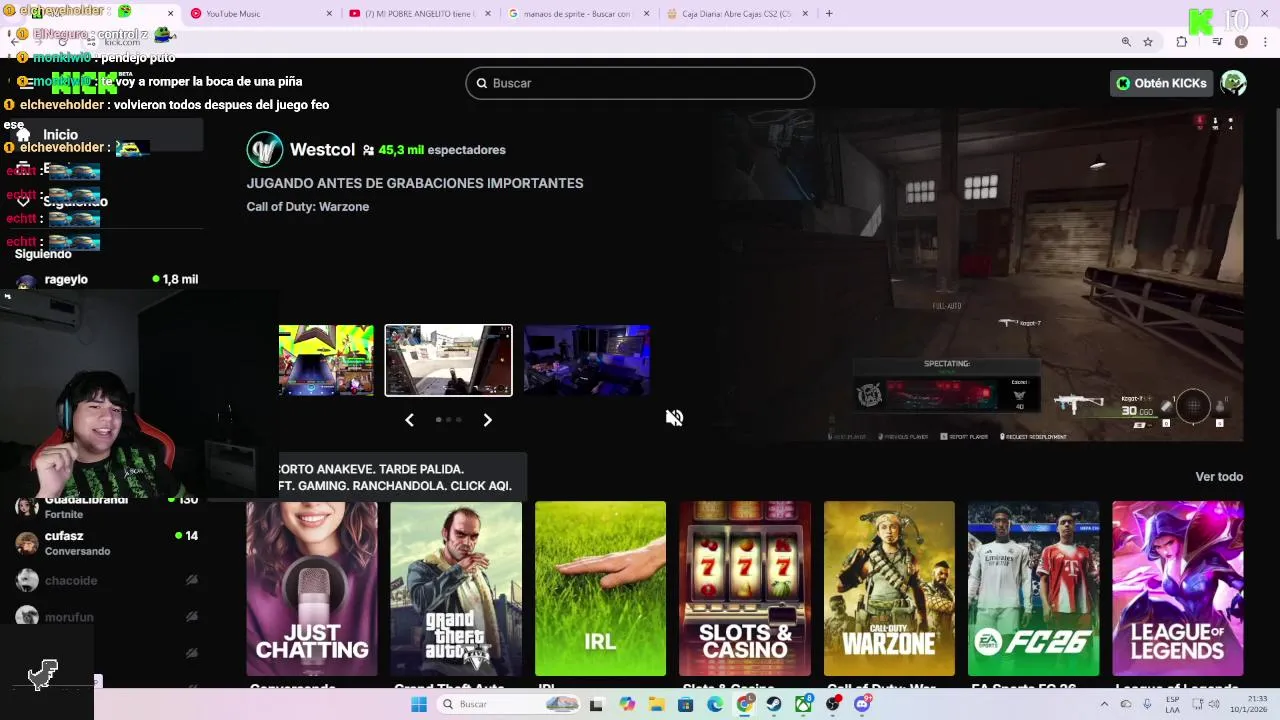Go to previous featured stream arrow
Image resolution: width=1280 pixels, height=720 pixels.
(x=409, y=420)
